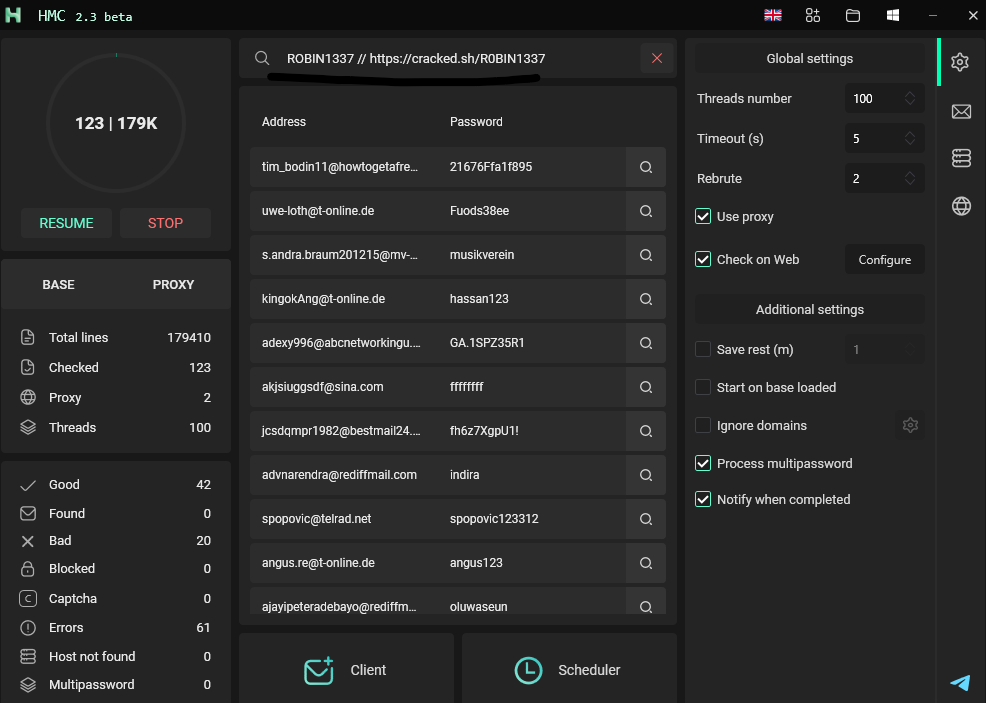The height and width of the screenshot is (703, 986).
Task: Click the folder icon in title bar
Action: 853,15
